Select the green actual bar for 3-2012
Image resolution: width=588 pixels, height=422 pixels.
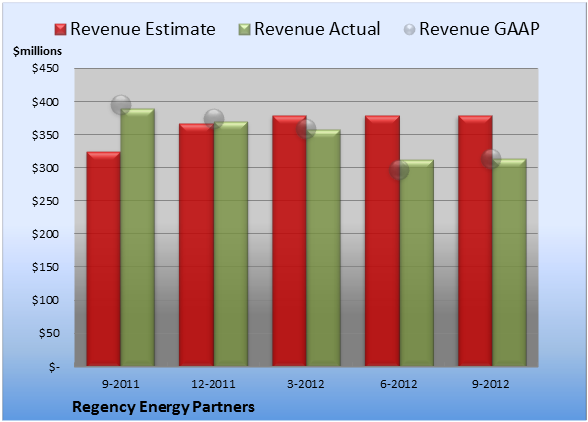(x=324, y=248)
